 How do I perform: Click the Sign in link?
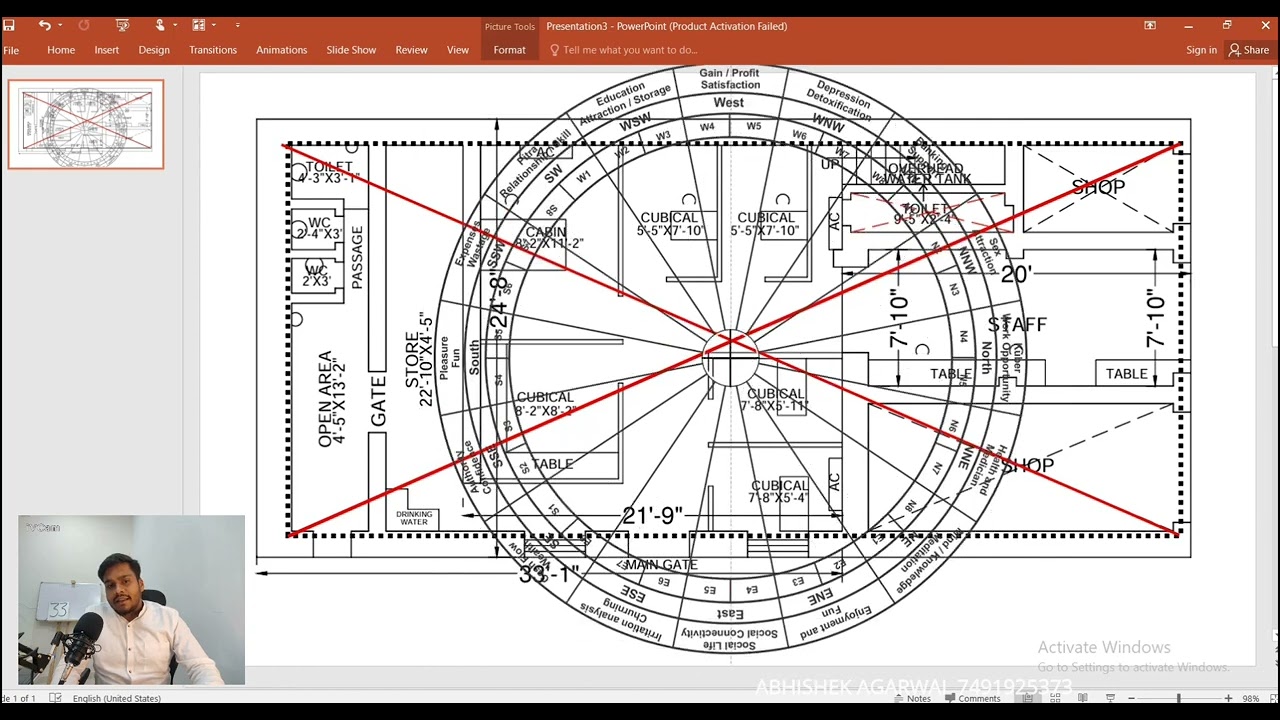[1201, 50]
